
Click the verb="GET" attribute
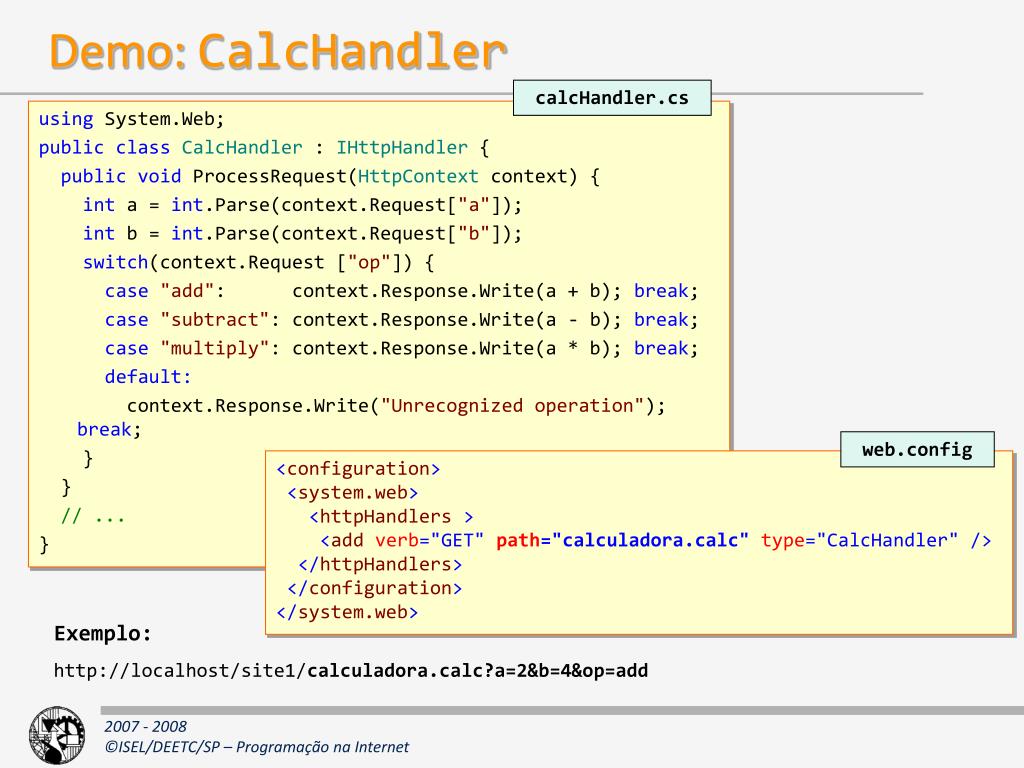[x=429, y=541]
